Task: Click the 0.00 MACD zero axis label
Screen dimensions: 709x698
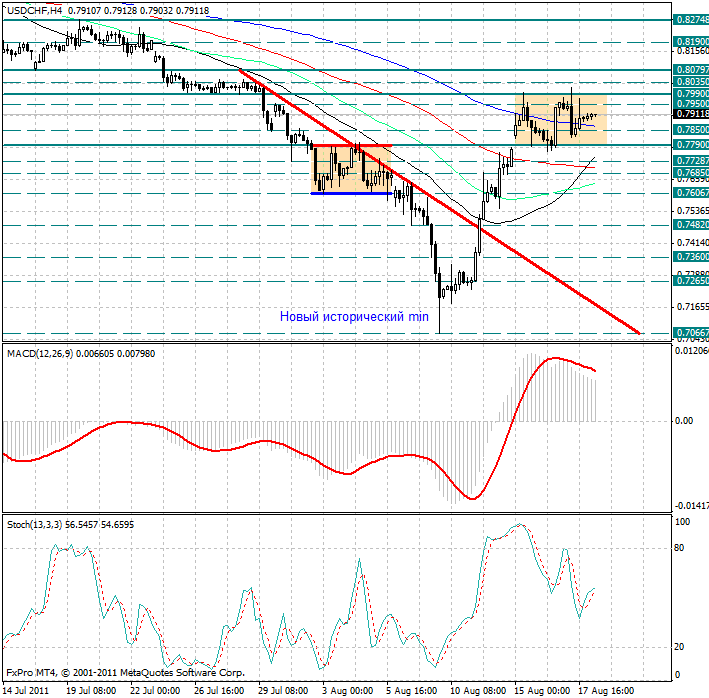Action: pos(684,421)
